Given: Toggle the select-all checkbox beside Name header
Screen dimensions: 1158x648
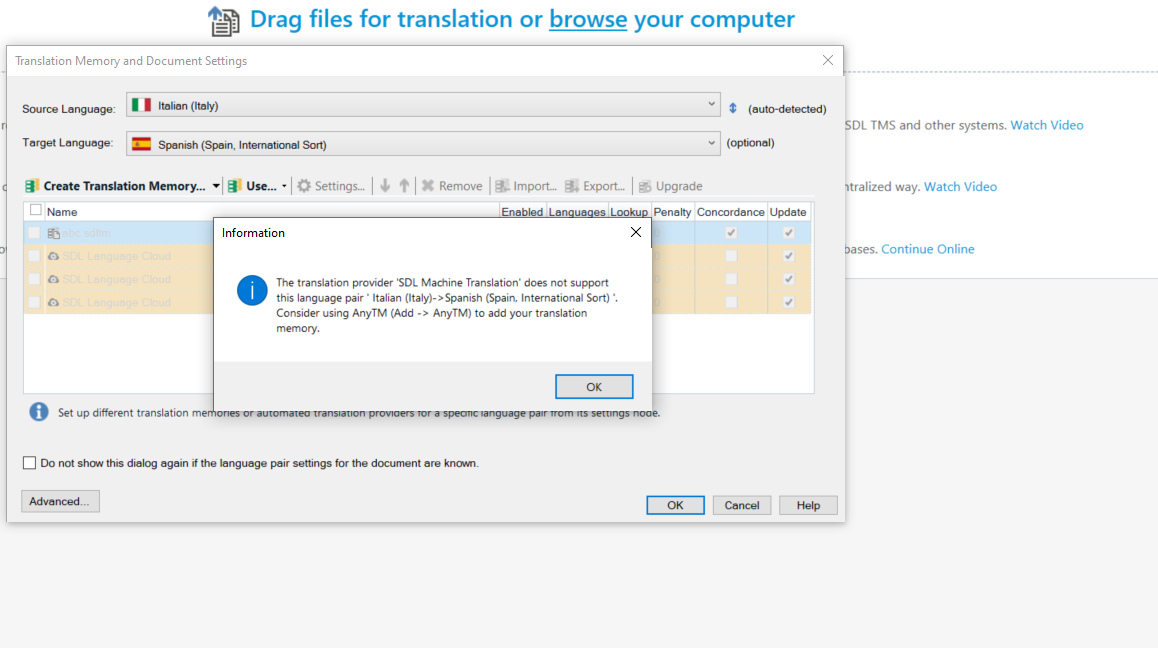Looking at the screenshot, I should click(x=35, y=211).
